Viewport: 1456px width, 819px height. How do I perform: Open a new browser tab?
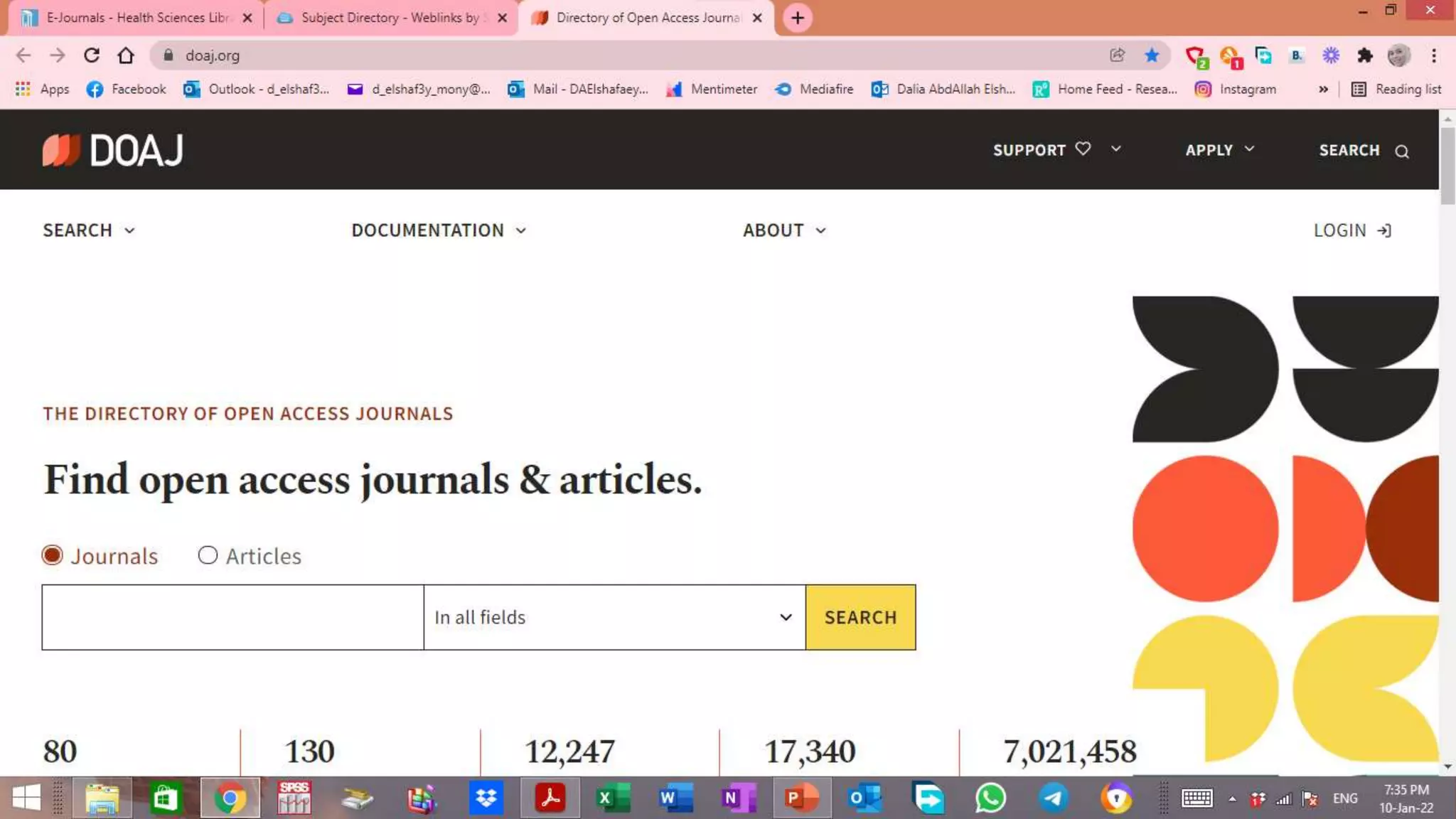[798, 18]
